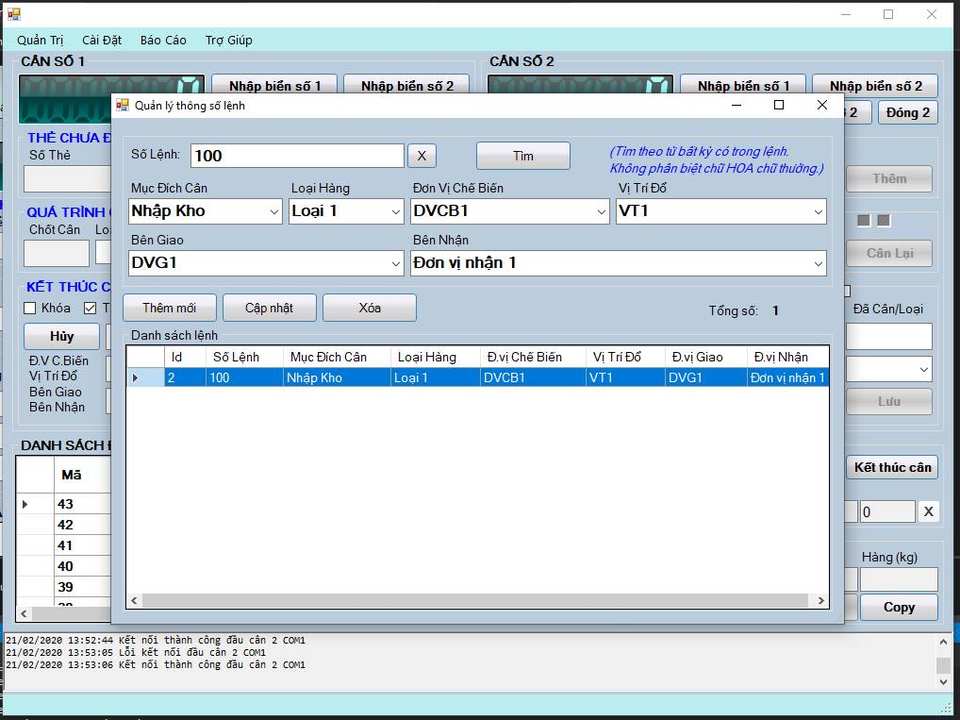Click the main window app icon
The width and height of the screenshot is (960, 720).
point(14,14)
